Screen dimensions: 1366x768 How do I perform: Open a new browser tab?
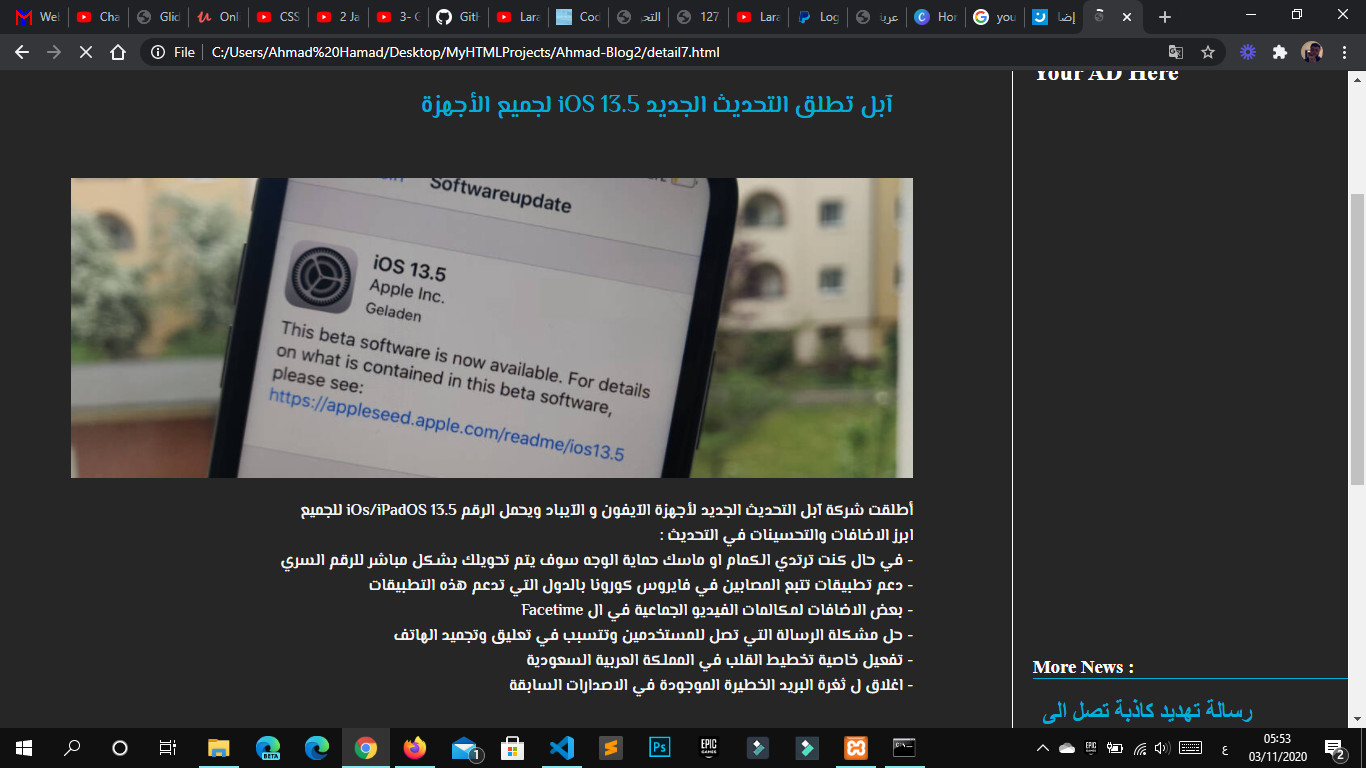1164,17
